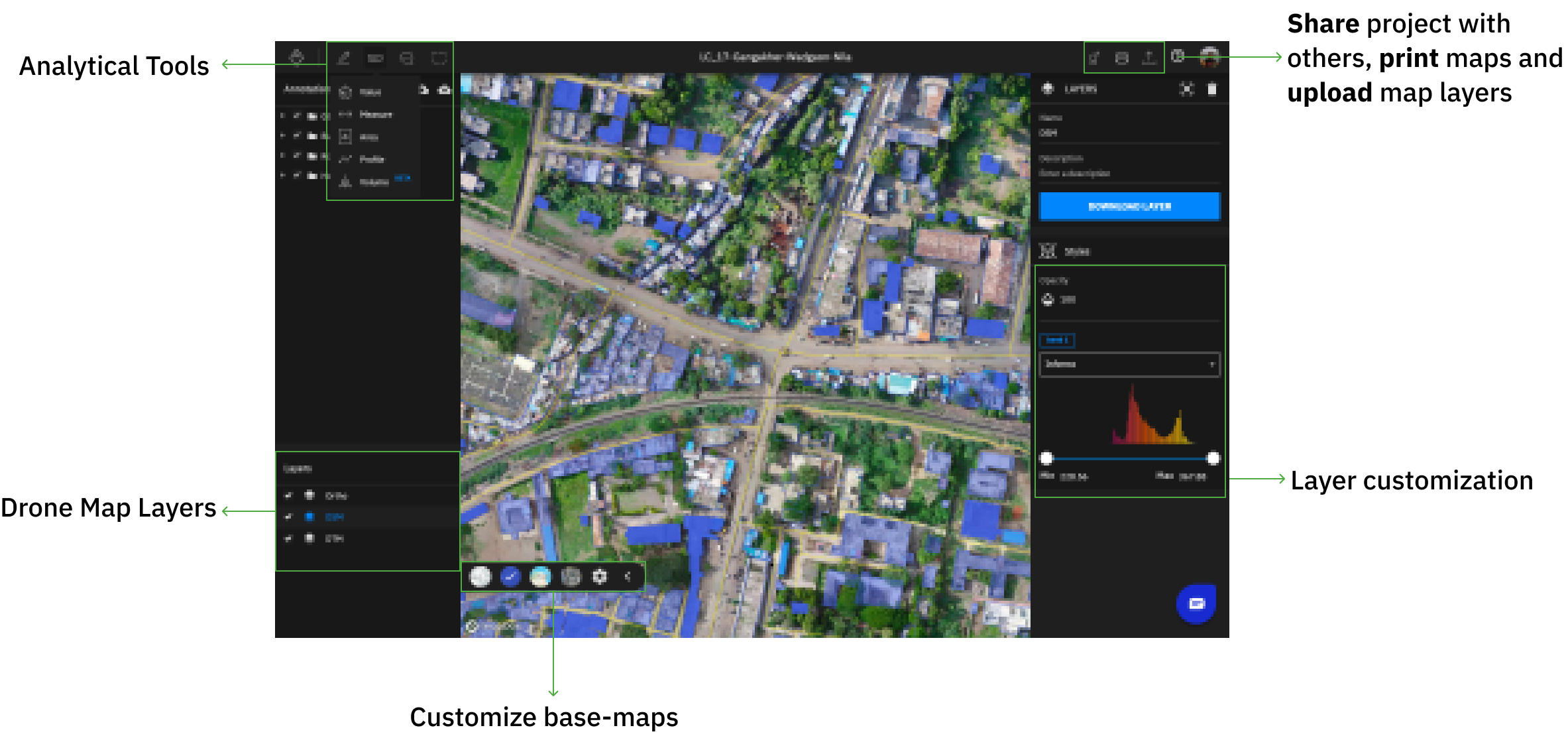Image resolution: width=1568 pixels, height=748 pixels.
Task: Open the blue chat bubble button
Action: point(1196,603)
